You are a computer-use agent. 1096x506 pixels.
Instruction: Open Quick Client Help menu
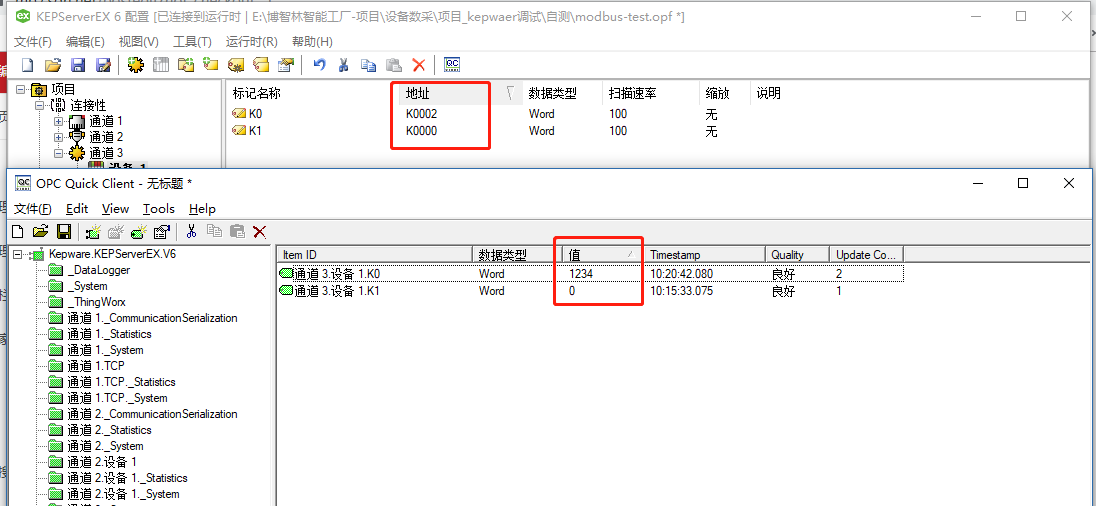(202, 208)
